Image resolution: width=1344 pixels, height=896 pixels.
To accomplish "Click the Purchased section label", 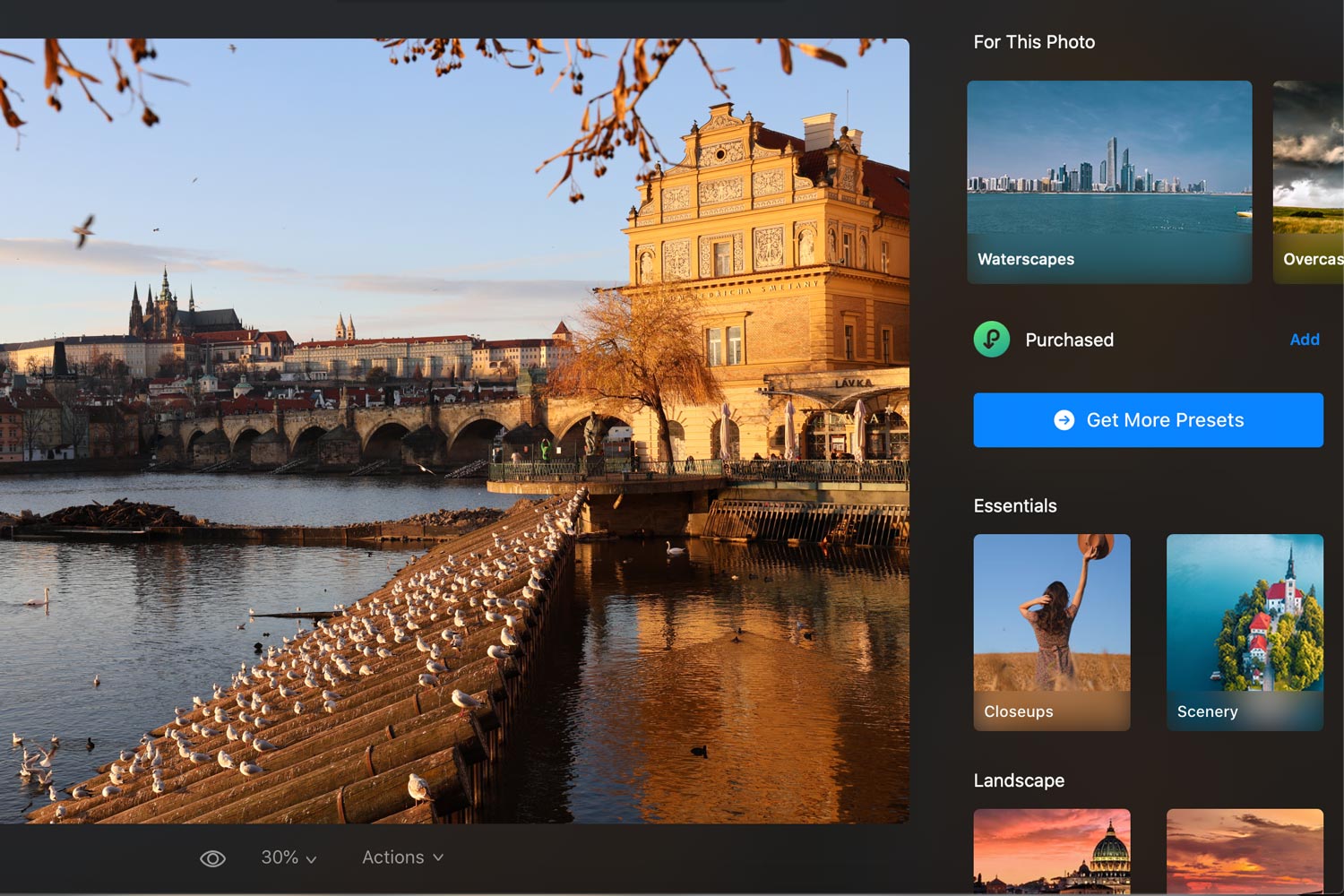I will click(1069, 340).
